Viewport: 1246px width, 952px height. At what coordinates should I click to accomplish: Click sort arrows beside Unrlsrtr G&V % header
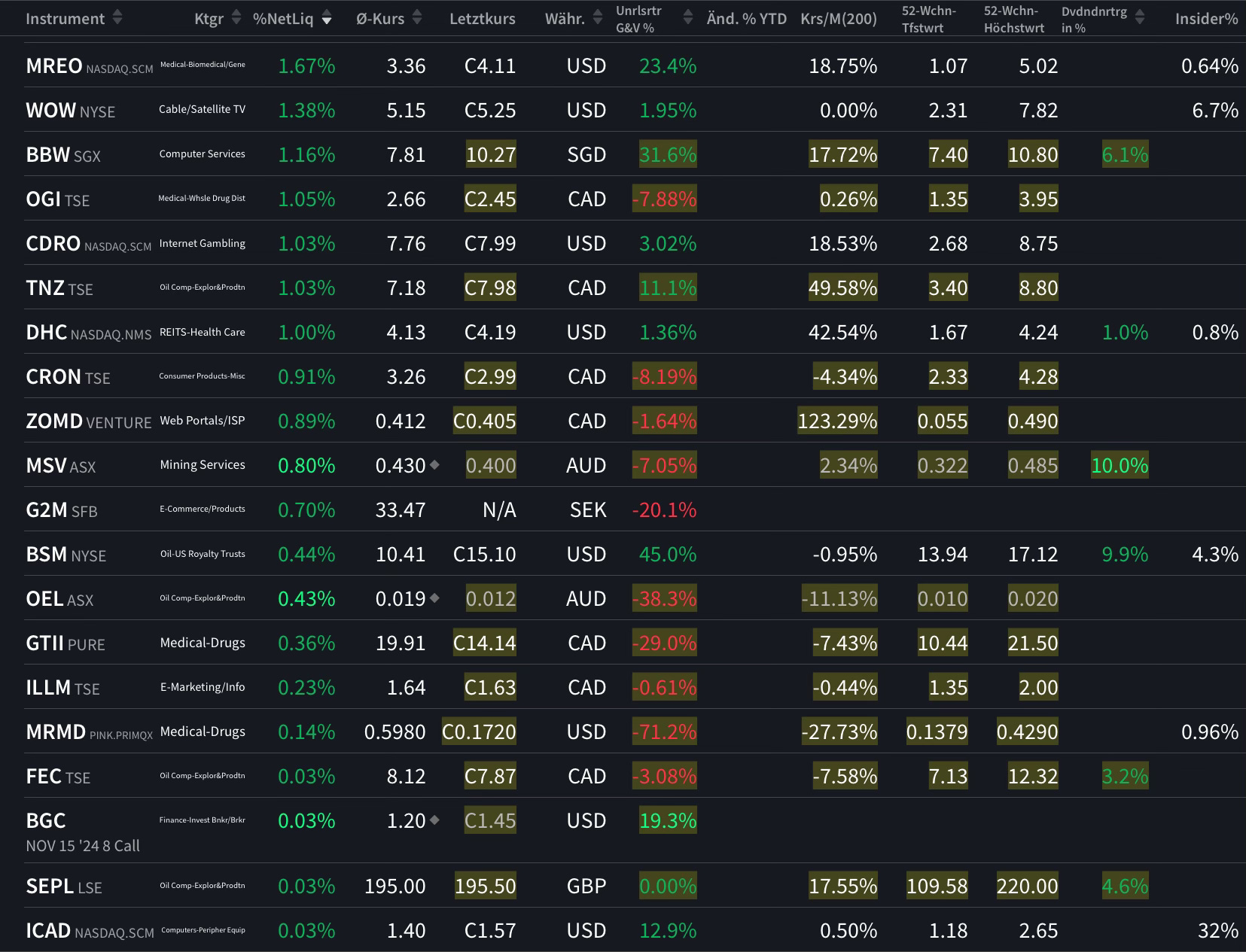[687, 18]
